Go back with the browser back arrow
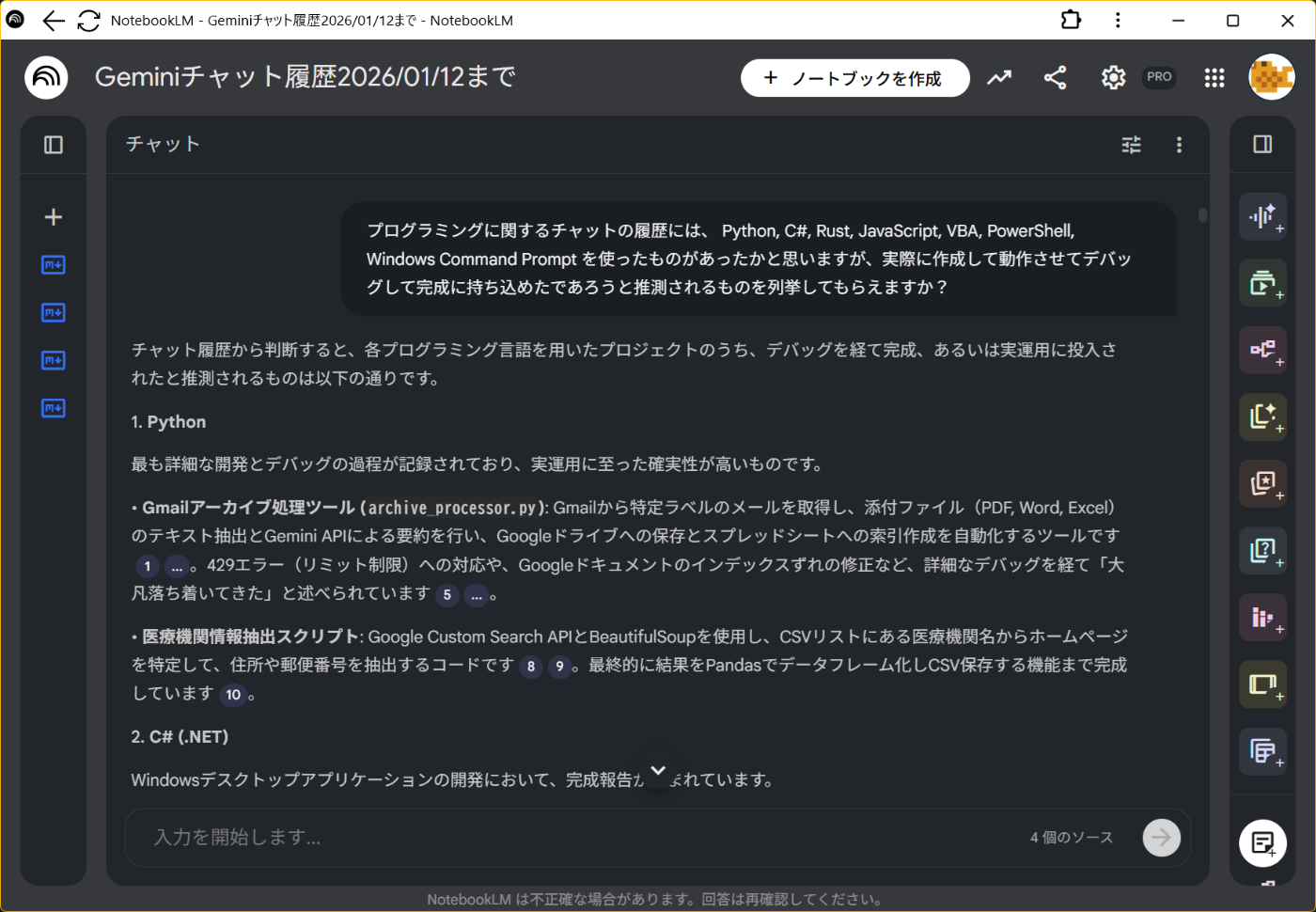Screen dimensions: 1316x912 coord(54,21)
